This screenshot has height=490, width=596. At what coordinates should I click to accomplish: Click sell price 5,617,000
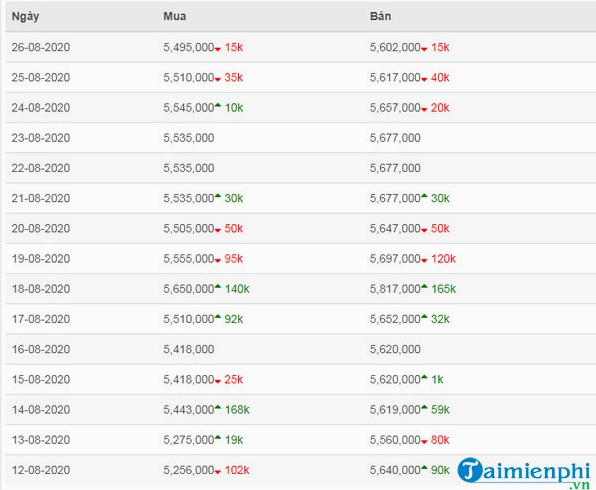click(x=395, y=78)
